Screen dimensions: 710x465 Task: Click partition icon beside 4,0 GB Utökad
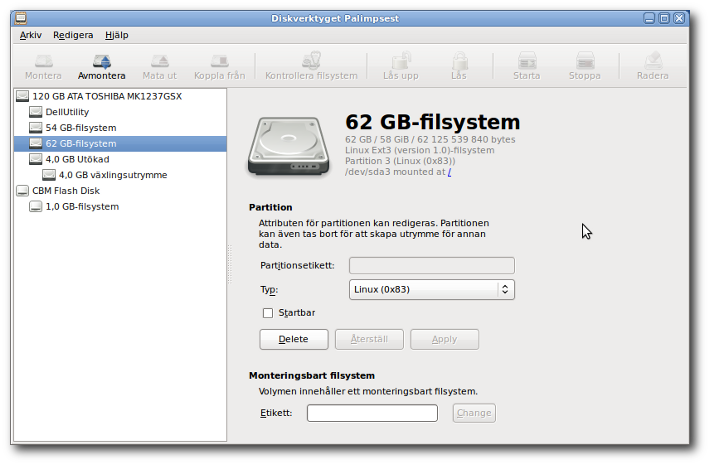tap(35, 159)
